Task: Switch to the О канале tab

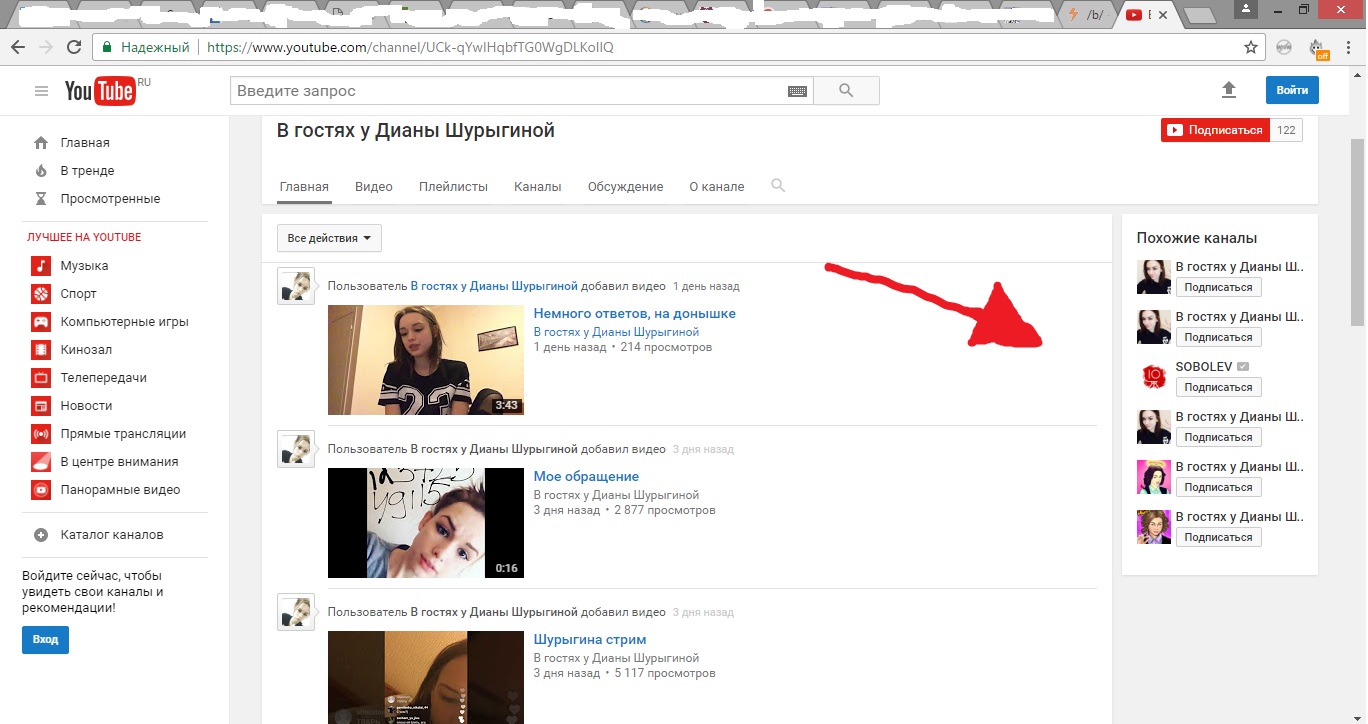Action: (717, 187)
